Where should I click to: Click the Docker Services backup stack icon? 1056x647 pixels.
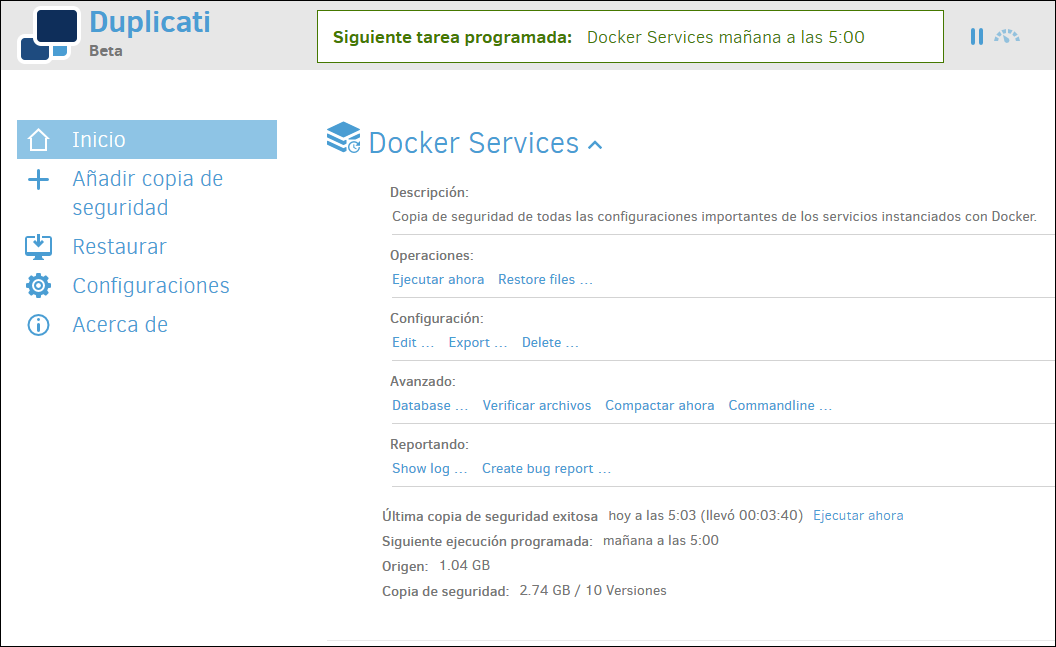click(x=343, y=138)
